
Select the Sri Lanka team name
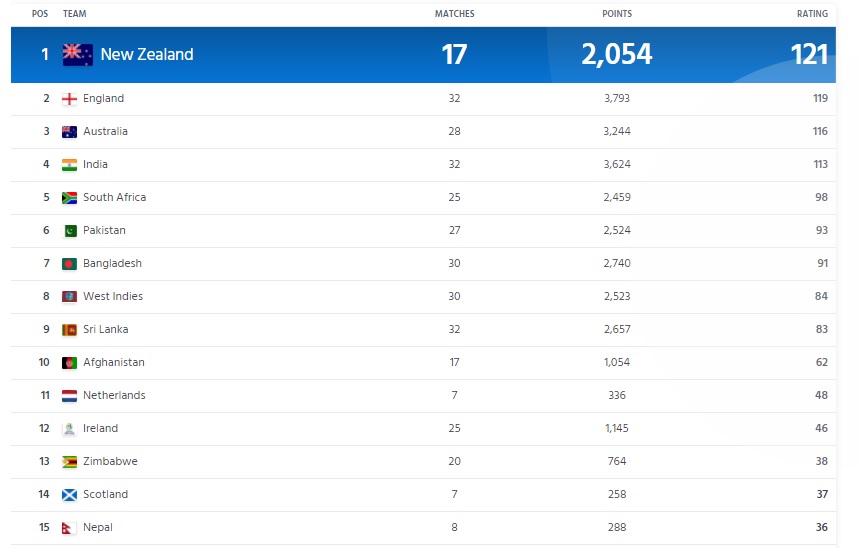pos(106,329)
